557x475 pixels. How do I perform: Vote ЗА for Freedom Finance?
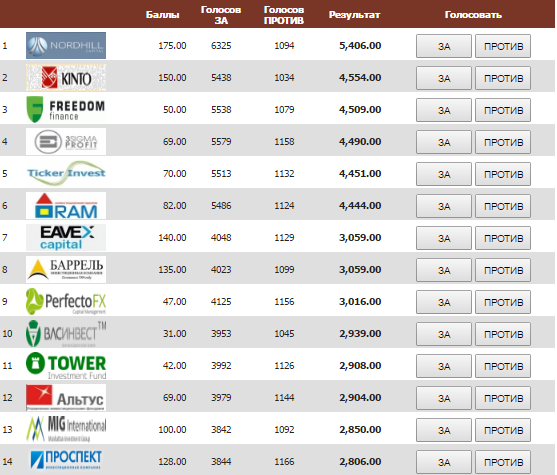tap(444, 110)
